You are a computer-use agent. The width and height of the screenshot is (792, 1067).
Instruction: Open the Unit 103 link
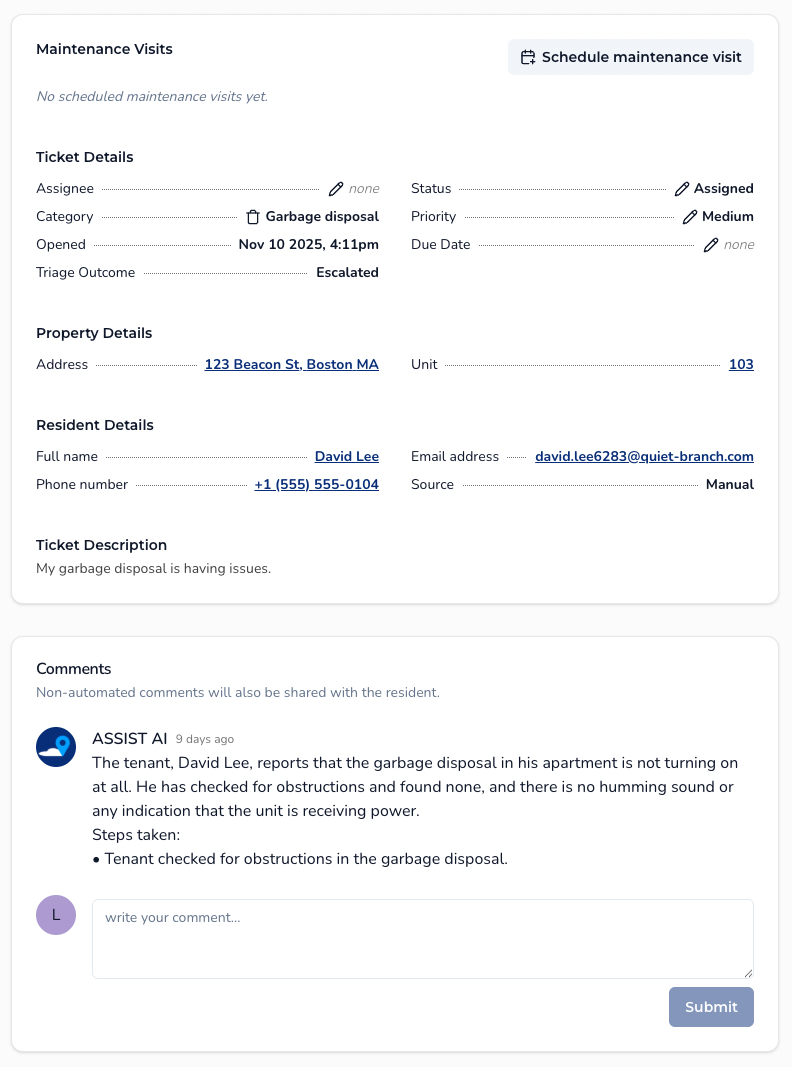coord(741,364)
